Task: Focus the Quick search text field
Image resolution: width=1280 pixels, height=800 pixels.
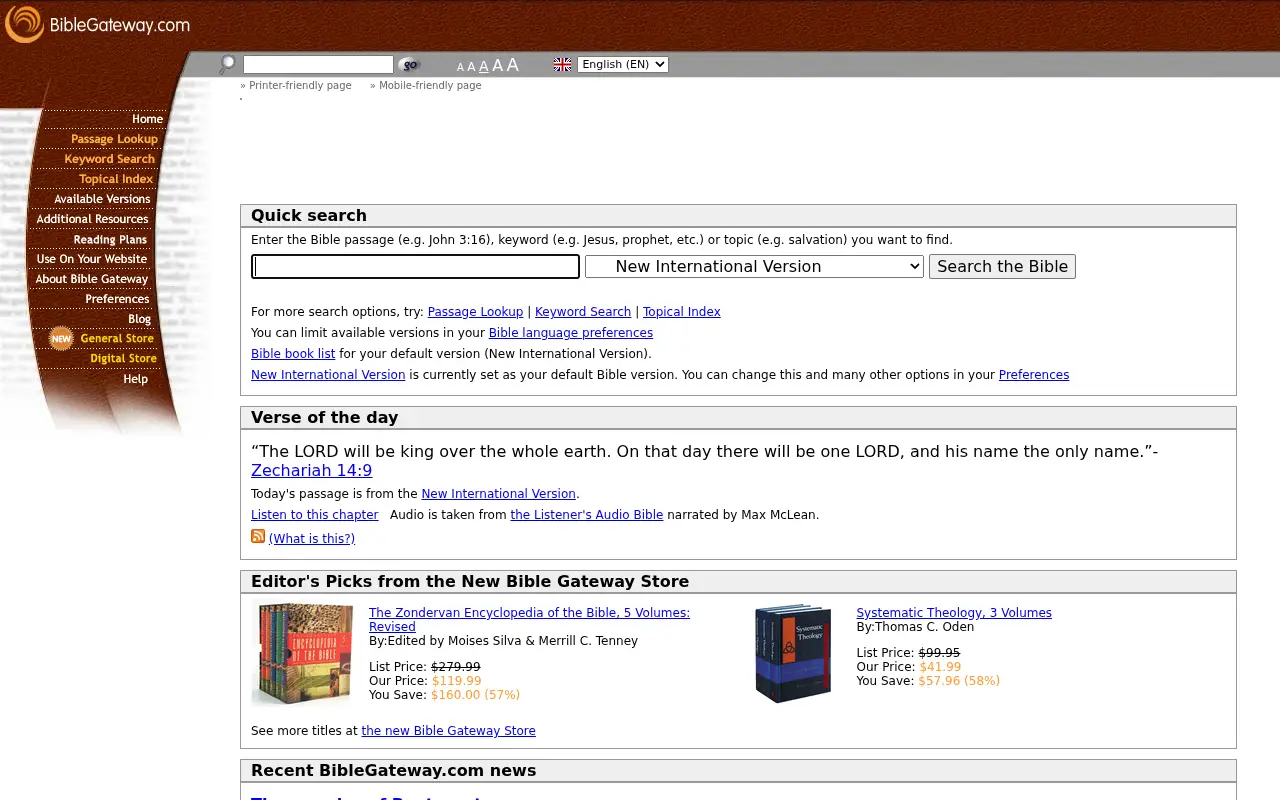Action: tap(415, 266)
